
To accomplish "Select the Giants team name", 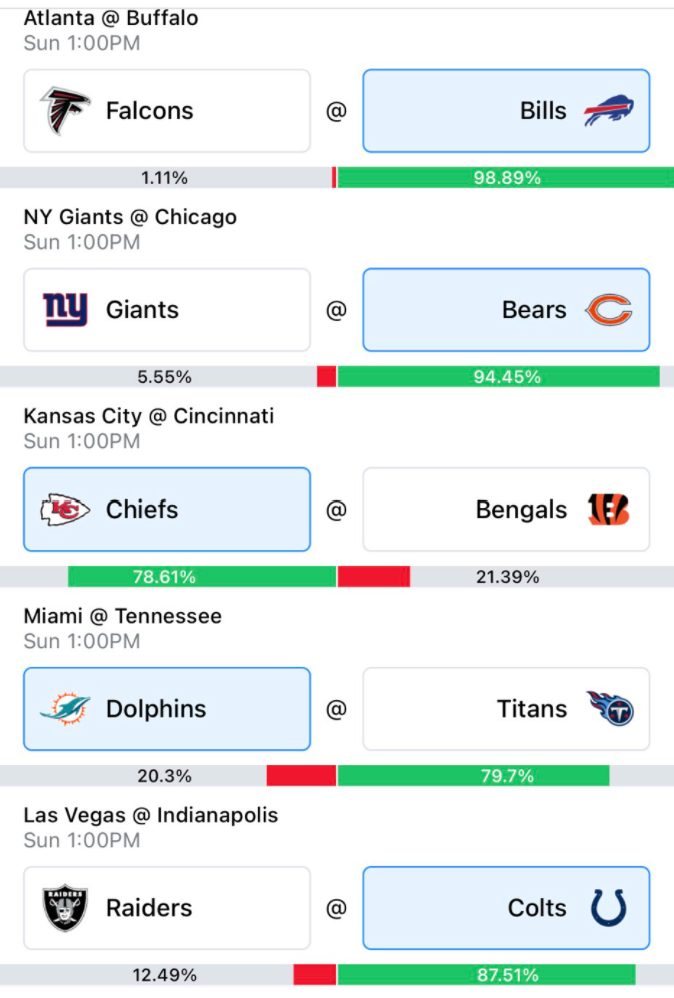I will click(142, 310).
